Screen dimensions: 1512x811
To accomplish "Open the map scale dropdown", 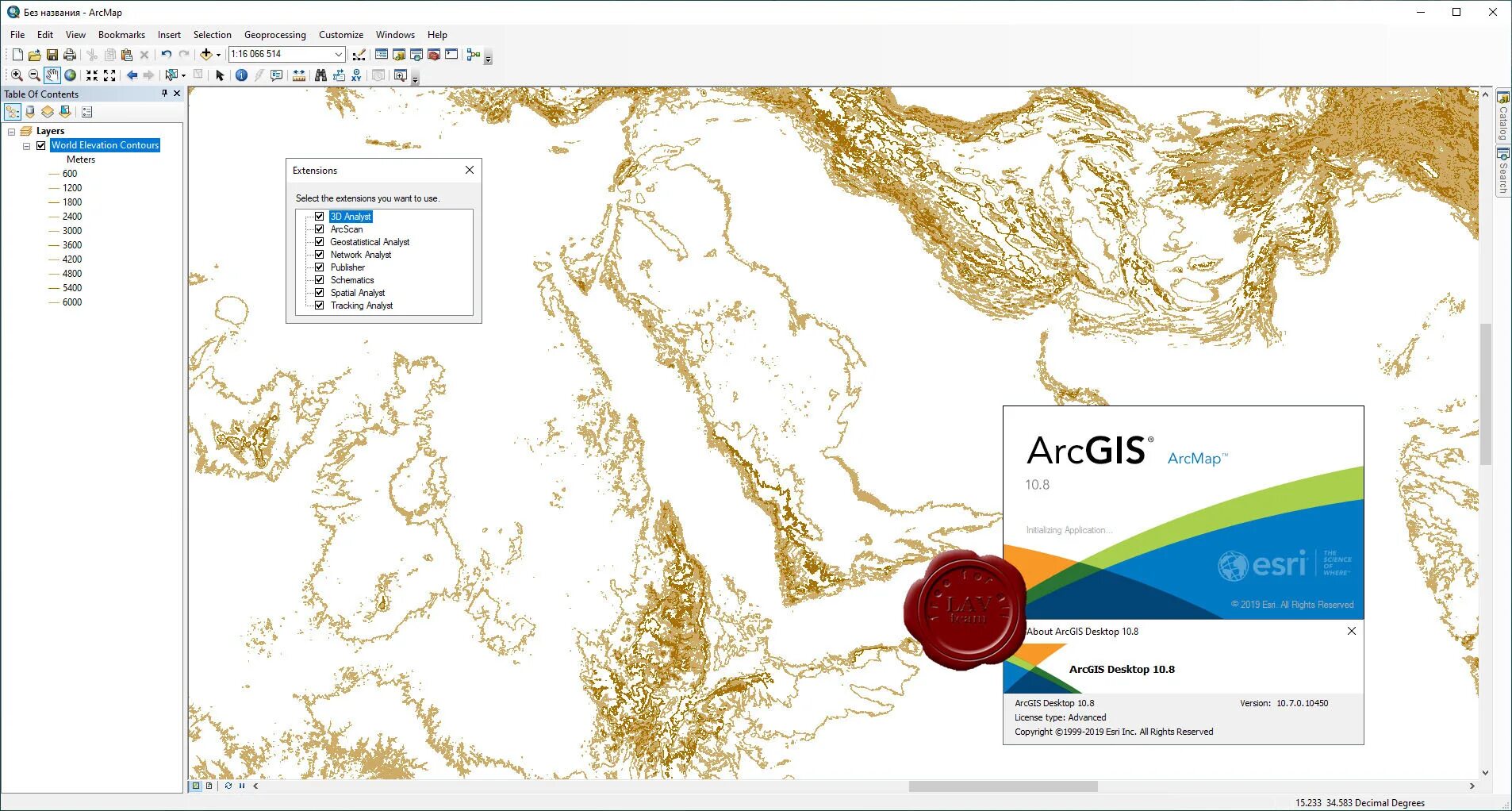I will pos(339,55).
